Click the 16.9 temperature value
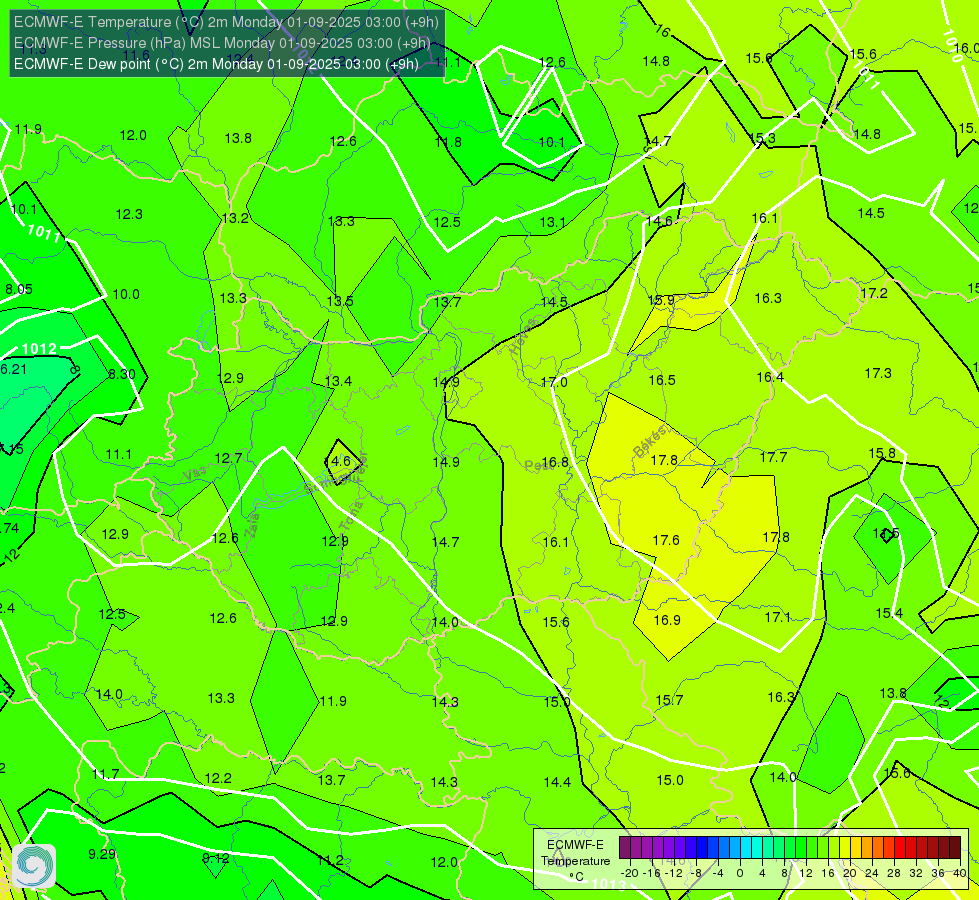 [x=667, y=620]
